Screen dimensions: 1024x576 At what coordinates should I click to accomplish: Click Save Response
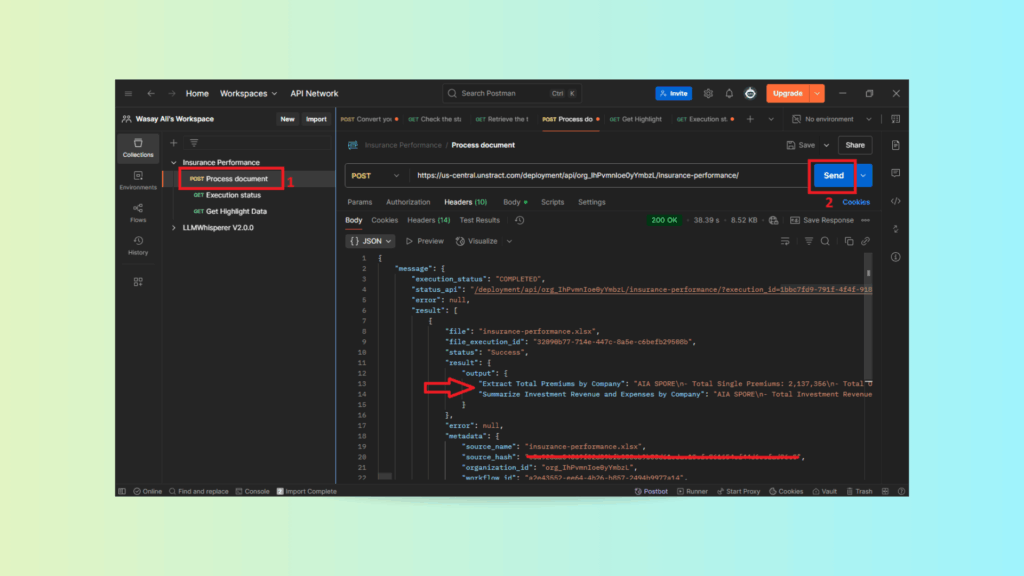click(x=822, y=220)
